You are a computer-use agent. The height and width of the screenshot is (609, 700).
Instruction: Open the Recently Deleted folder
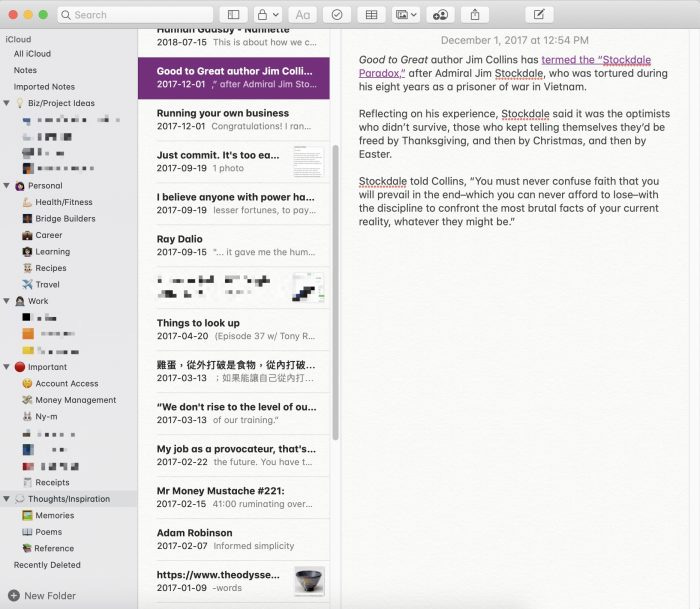47,565
